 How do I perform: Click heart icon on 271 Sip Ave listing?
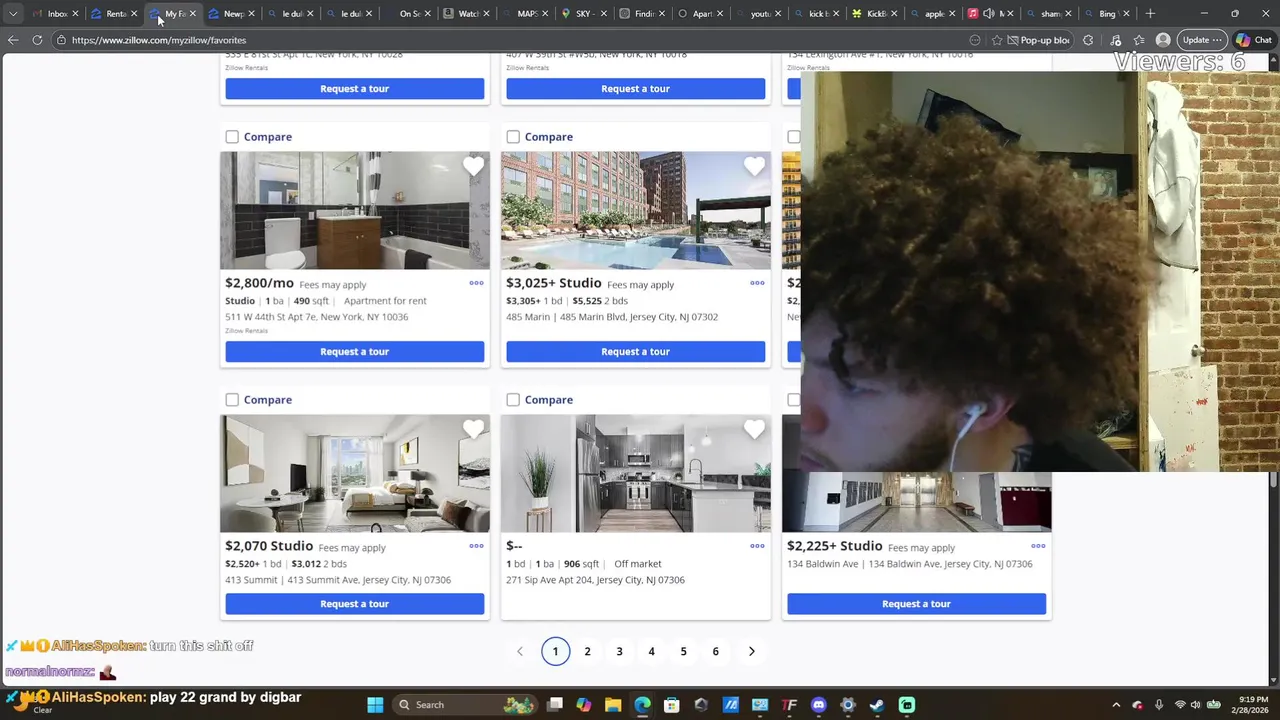[754, 430]
